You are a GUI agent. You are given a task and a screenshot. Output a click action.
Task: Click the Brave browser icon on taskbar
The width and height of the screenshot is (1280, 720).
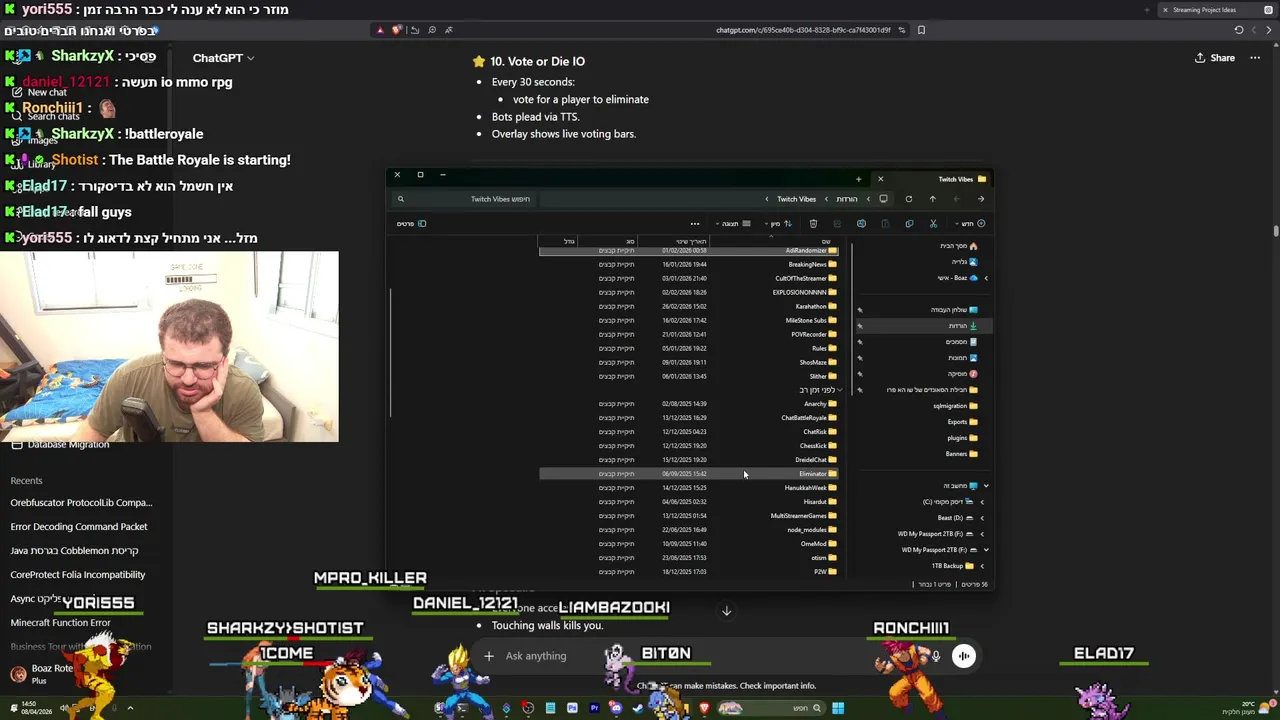coord(705,708)
